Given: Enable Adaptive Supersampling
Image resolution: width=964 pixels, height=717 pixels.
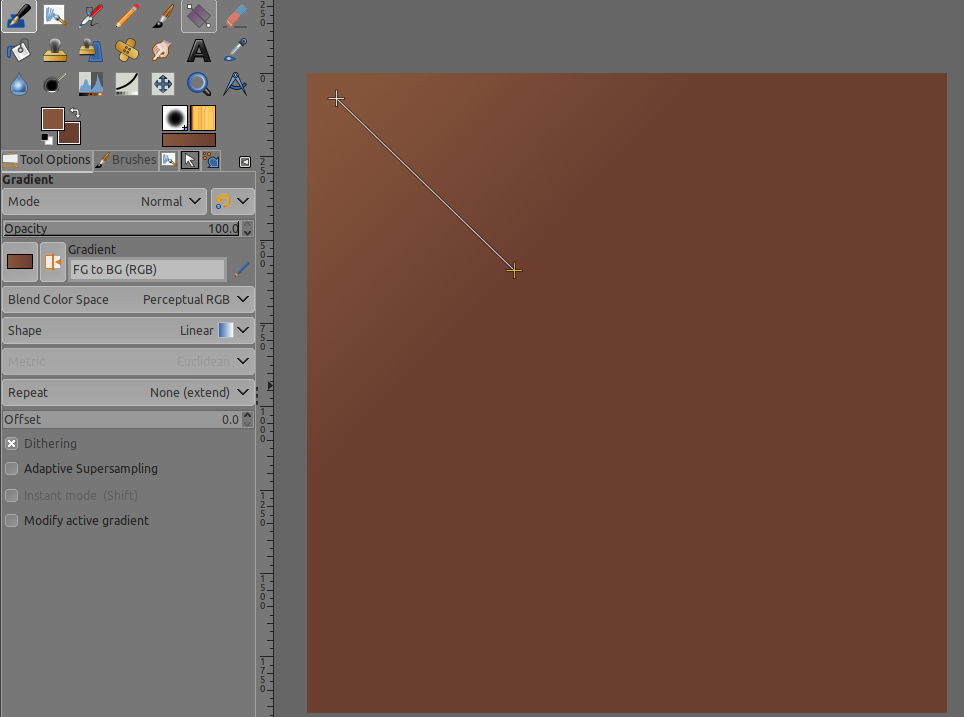Looking at the screenshot, I should point(12,469).
